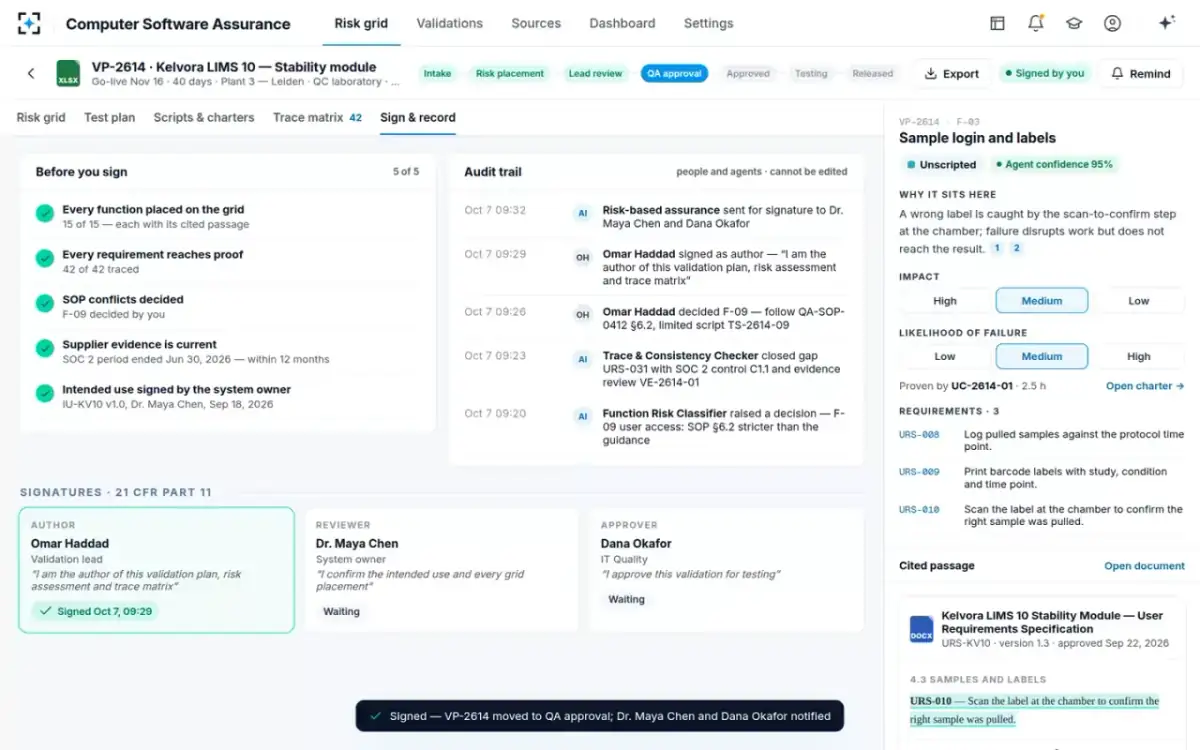Viewport: 1200px width, 750px height.
Task: Click OH avatar on decided F-09 entry
Action: point(582,315)
